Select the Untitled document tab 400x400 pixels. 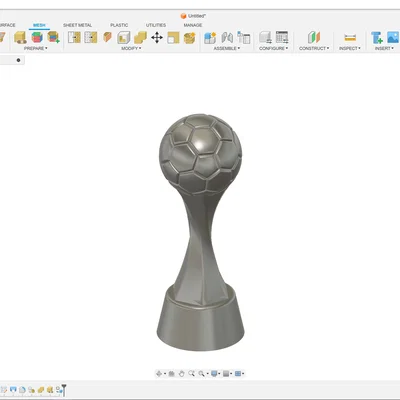[x=193, y=16]
